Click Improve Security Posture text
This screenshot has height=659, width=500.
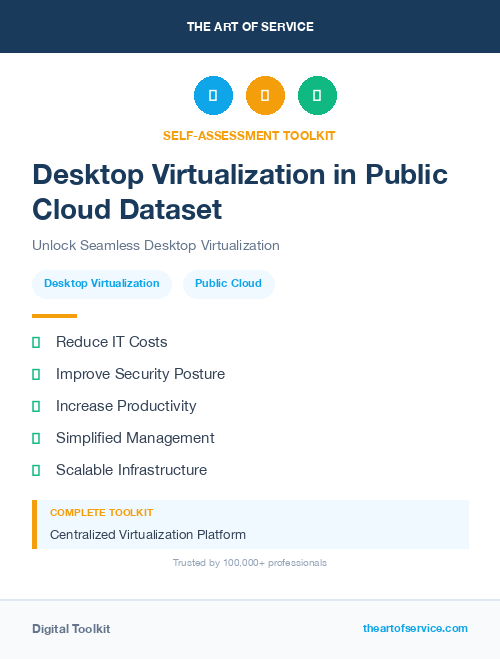pyautogui.click(x=140, y=374)
